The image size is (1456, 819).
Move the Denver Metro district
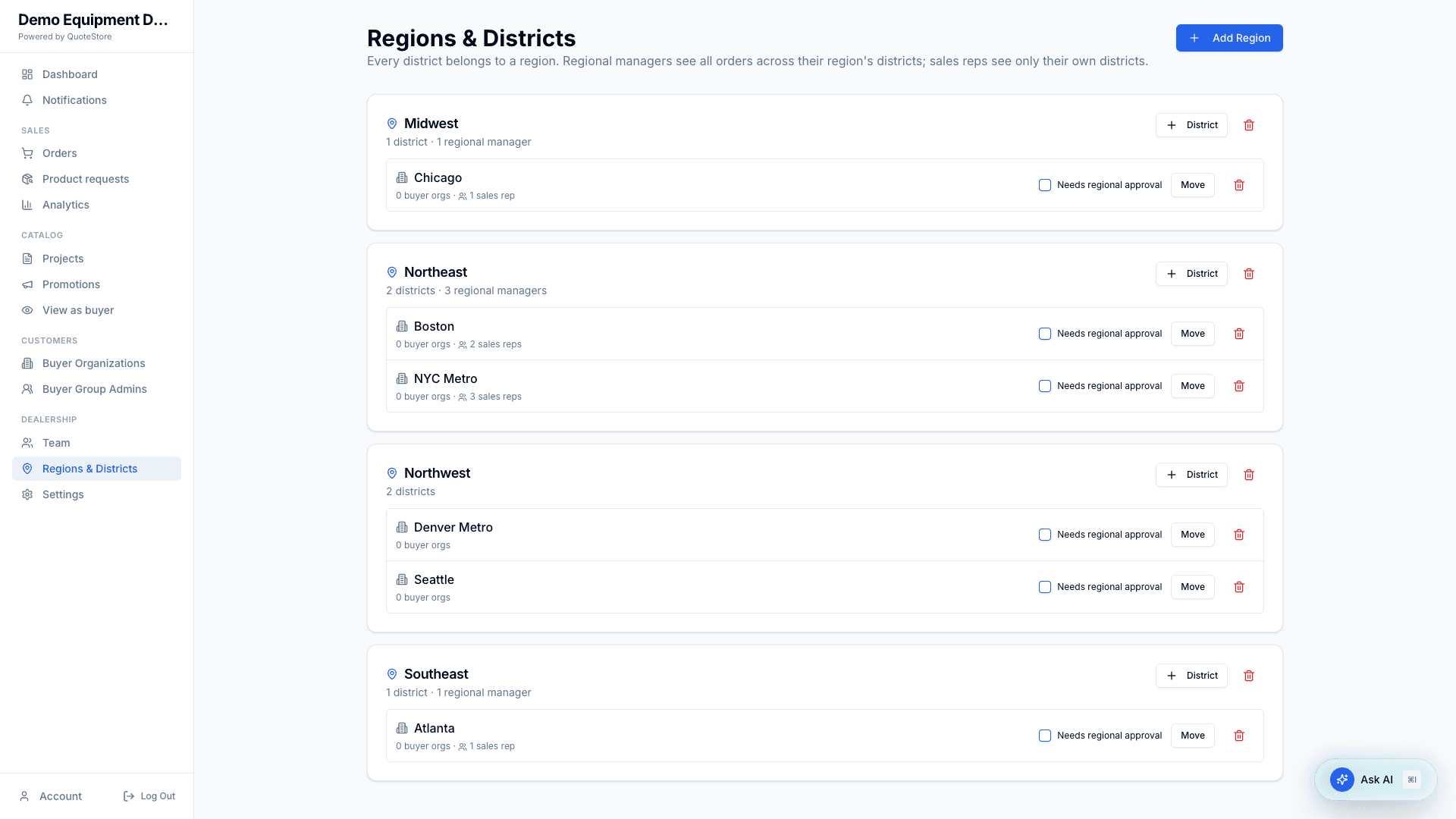pos(1193,535)
